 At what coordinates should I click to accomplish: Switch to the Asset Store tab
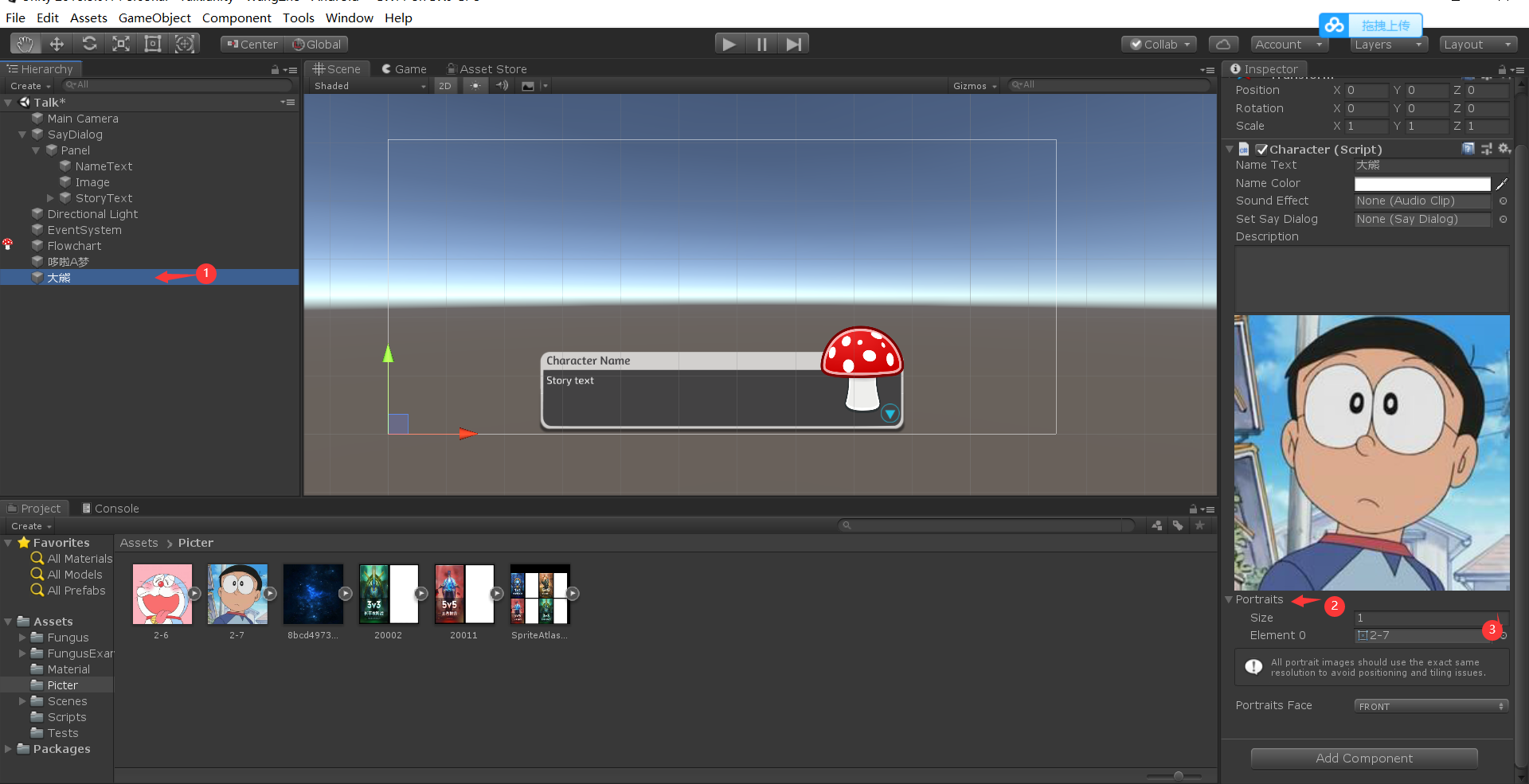coord(487,69)
